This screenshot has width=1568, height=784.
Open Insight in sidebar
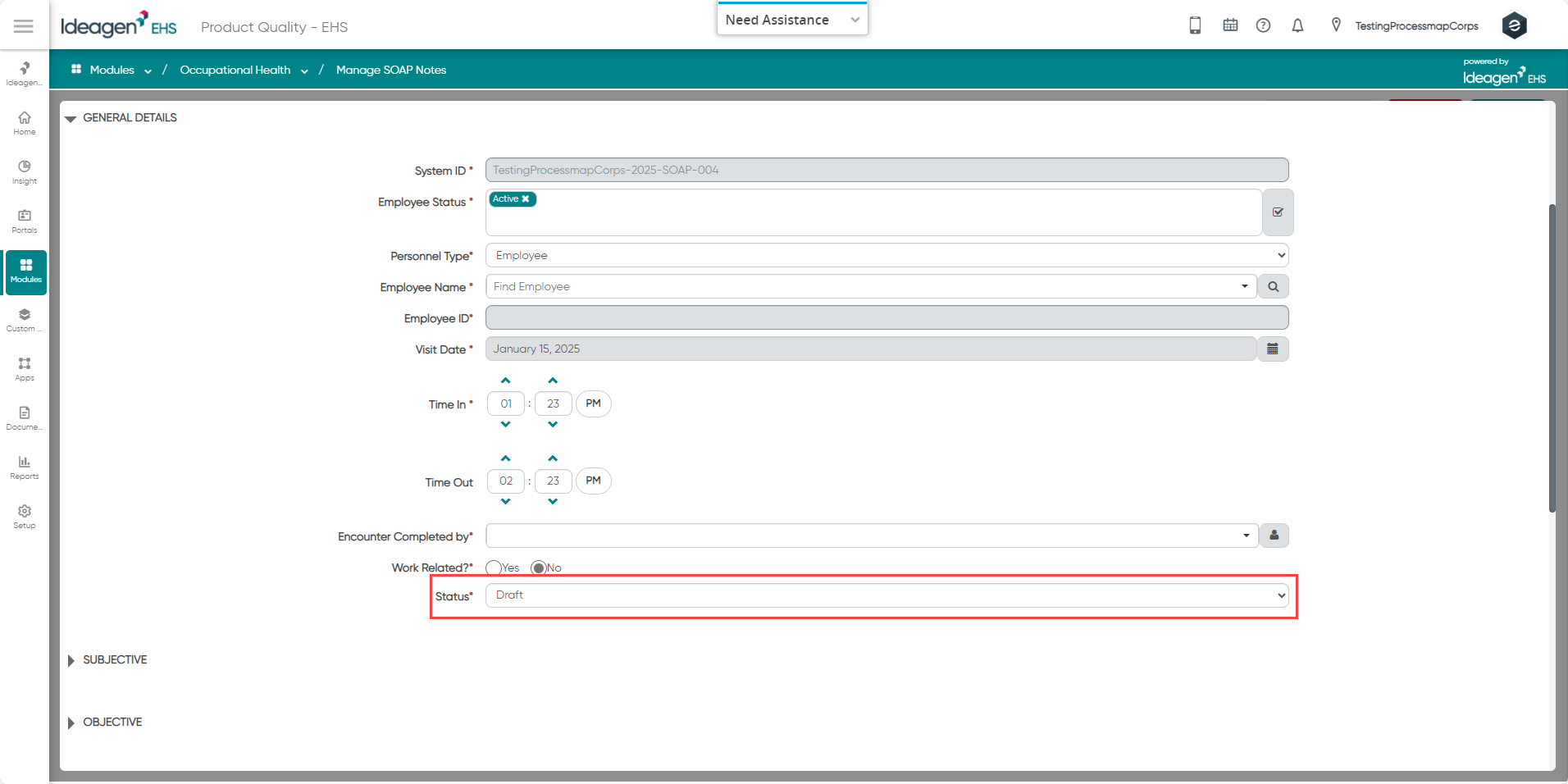click(x=25, y=172)
